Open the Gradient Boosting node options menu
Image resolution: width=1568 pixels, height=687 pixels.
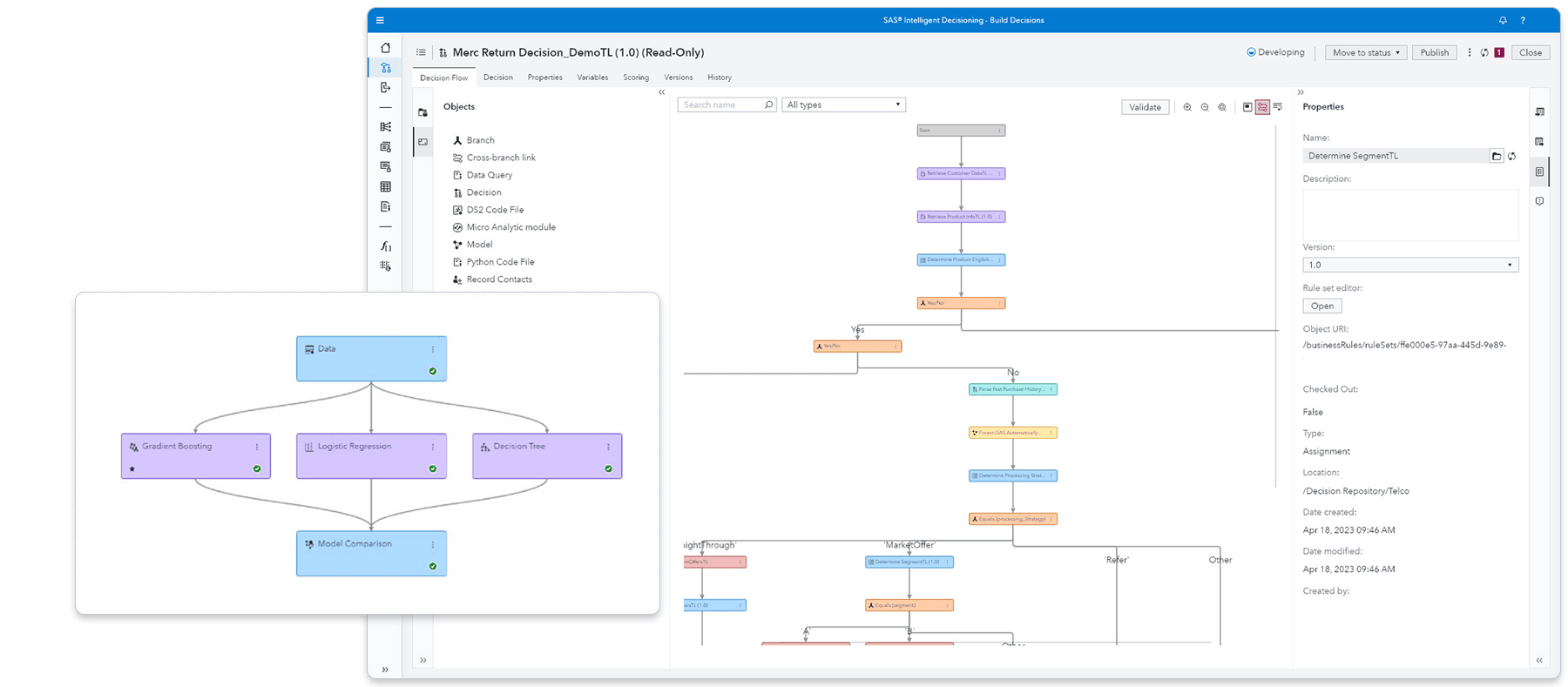pos(257,447)
